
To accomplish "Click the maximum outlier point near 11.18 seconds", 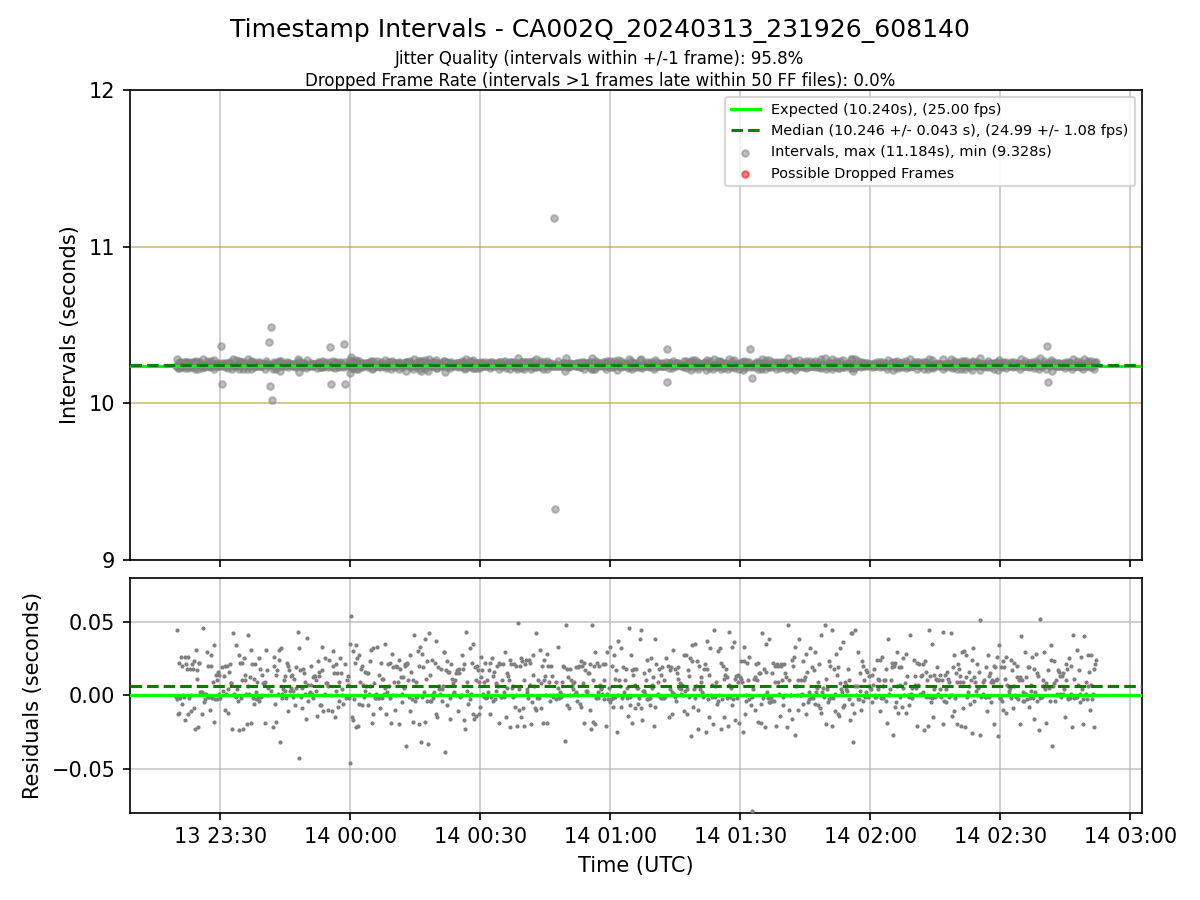I will (554, 218).
